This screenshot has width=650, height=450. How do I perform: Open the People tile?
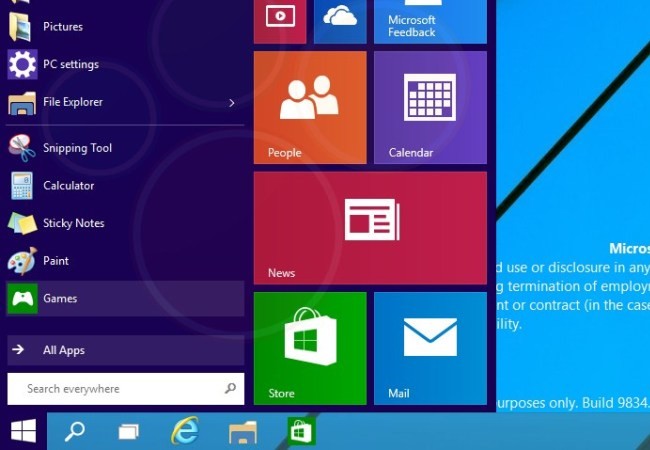tap(310, 107)
